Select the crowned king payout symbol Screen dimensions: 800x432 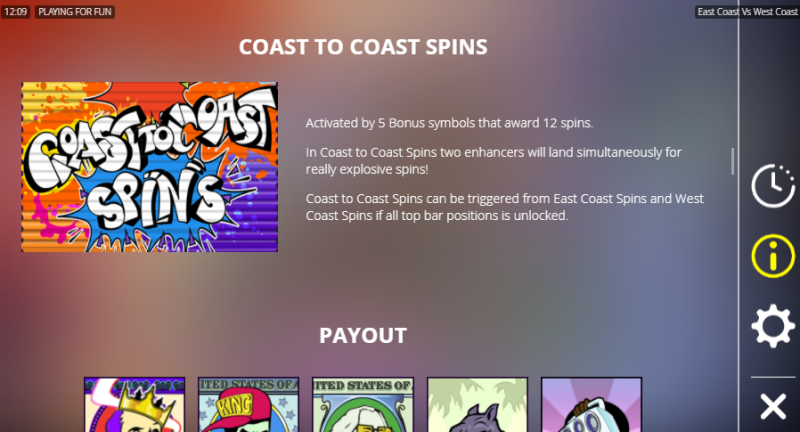(x=135, y=404)
